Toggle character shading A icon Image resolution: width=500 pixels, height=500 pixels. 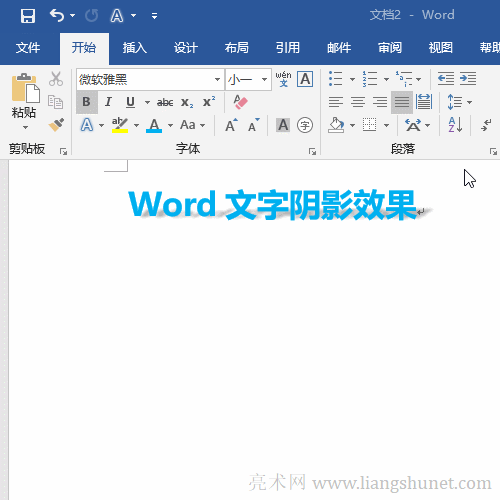tap(283, 125)
